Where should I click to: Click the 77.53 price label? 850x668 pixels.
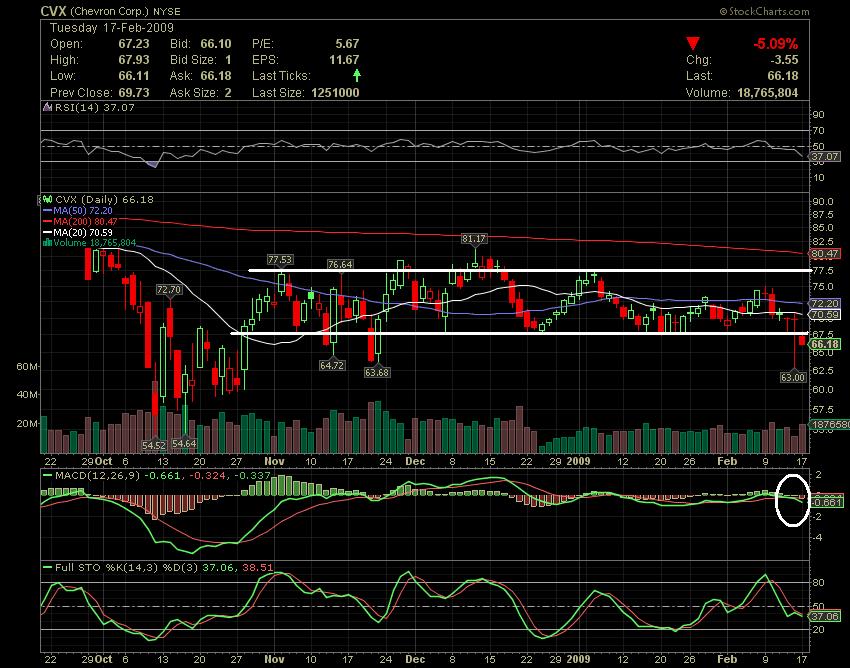280,260
